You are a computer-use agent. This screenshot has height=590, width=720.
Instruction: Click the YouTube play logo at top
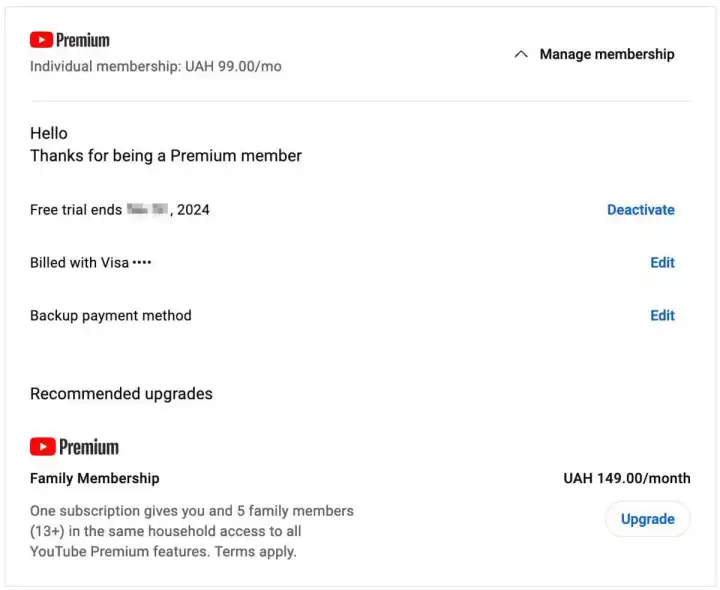41,40
